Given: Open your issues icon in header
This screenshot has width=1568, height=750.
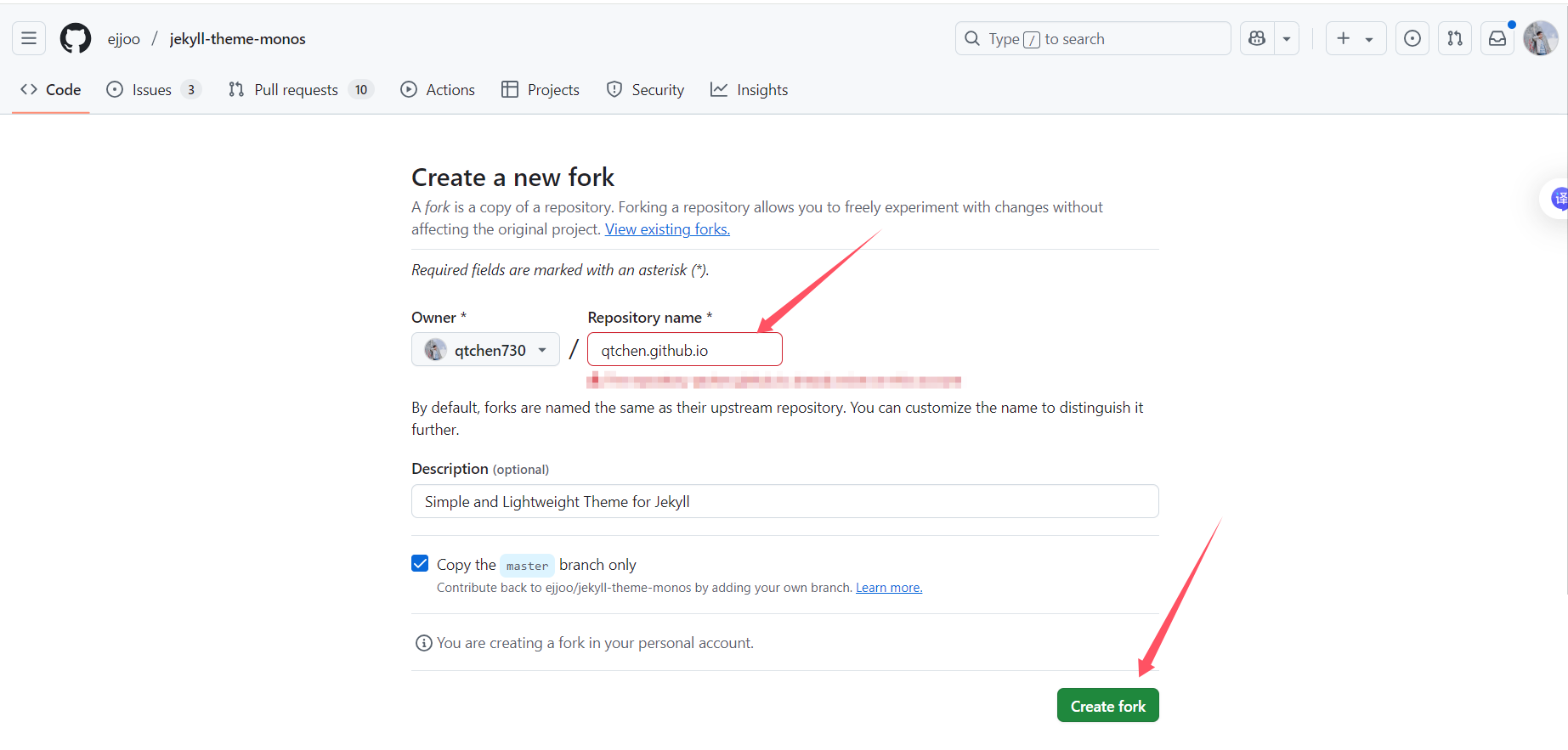Looking at the screenshot, I should tap(1412, 38).
